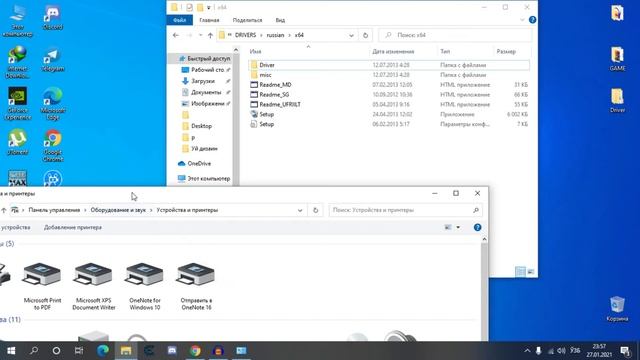
Task: Open the Recycle Bin on the desktop
Action: pyautogui.click(x=617, y=309)
